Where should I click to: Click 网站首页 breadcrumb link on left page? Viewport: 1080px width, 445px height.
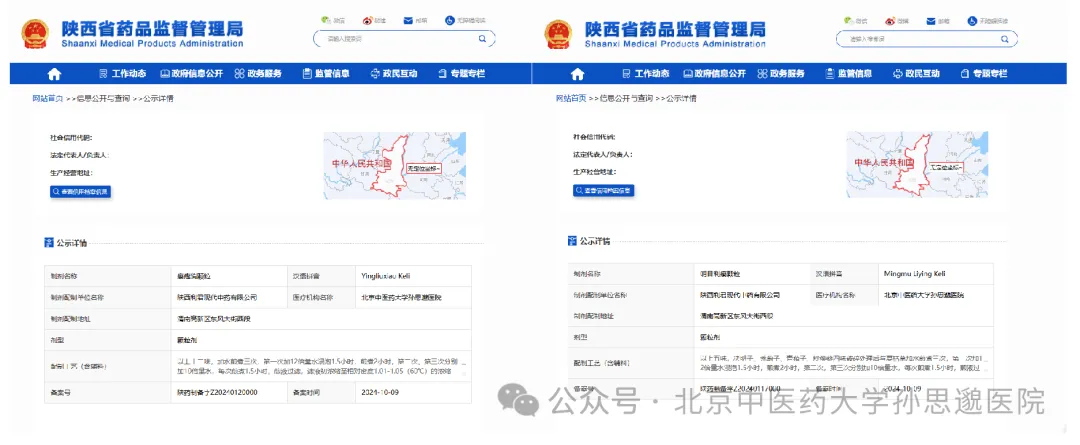(48, 99)
